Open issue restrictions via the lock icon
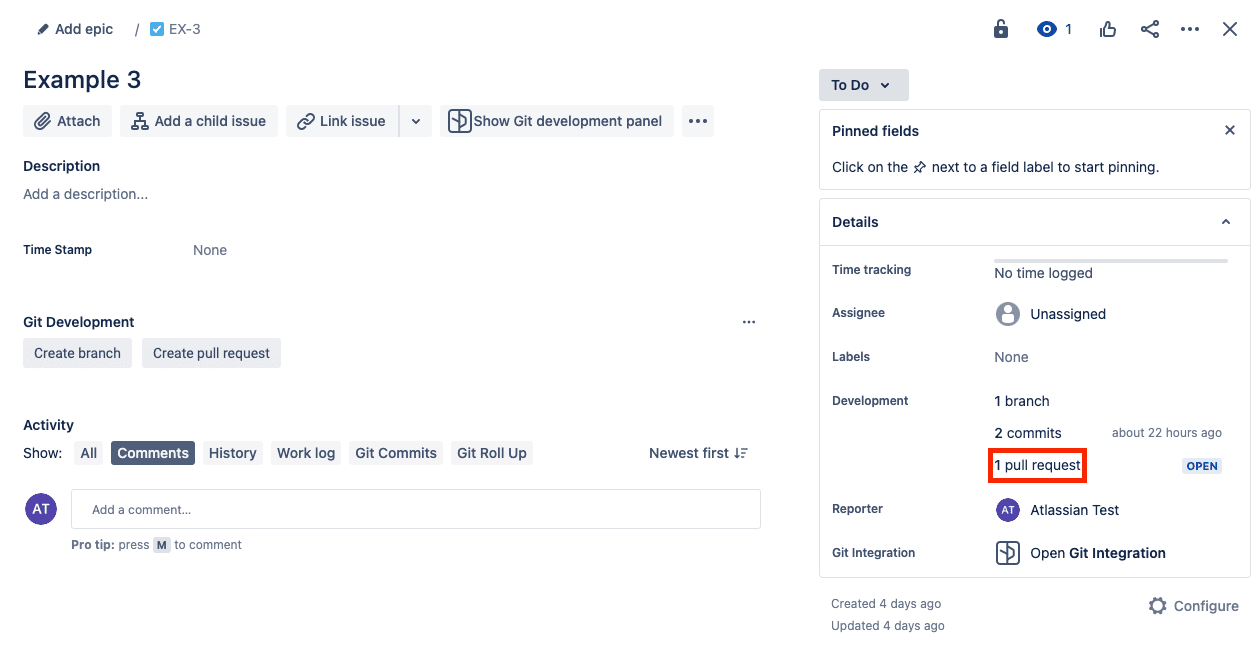 [x=1000, y=29]
